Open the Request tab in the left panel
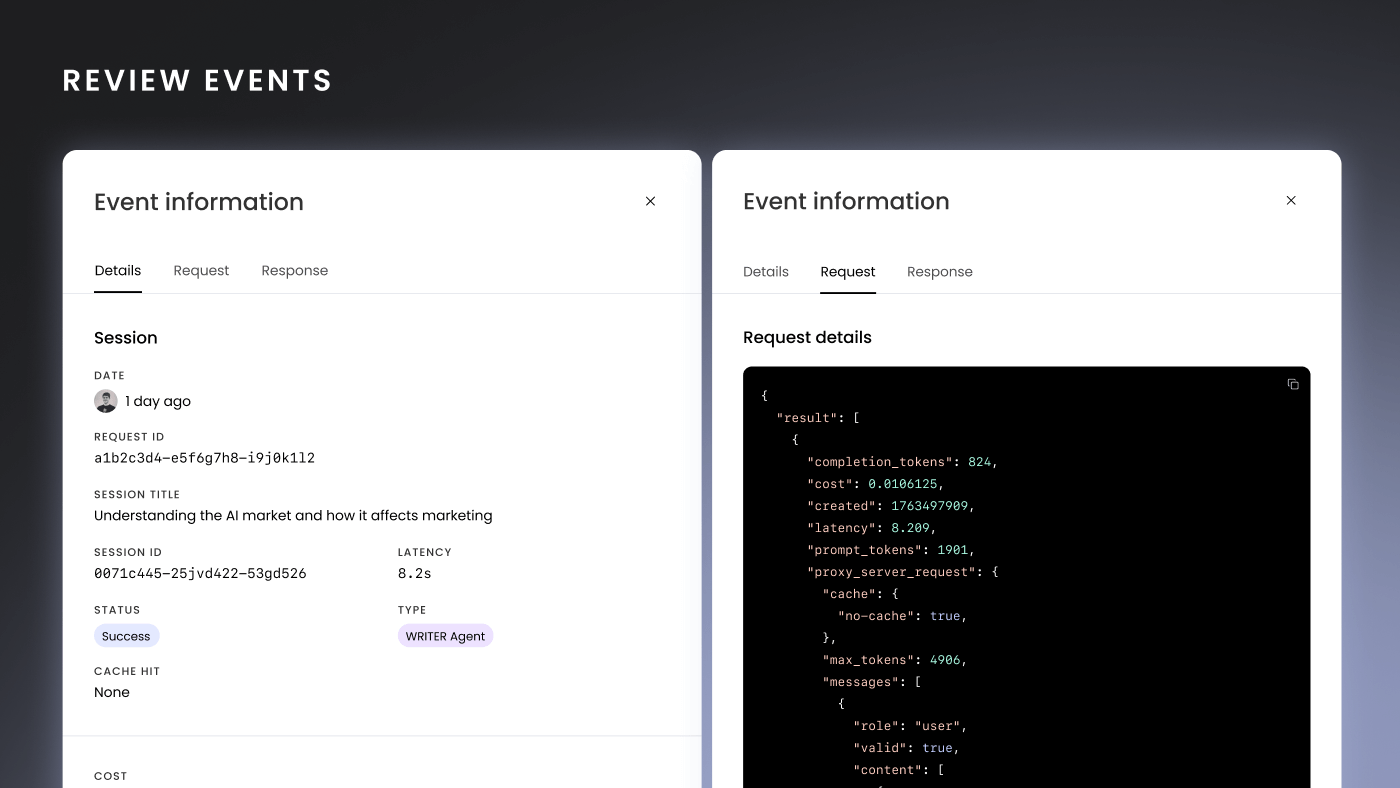The width and height of the screenshot is (1400, 788). tap(201, 271)
